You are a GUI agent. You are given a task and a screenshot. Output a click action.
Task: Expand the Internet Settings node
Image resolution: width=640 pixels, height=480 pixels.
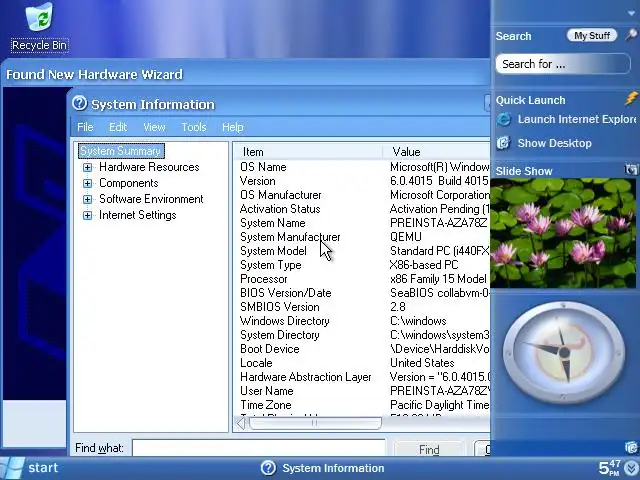(87, 215)
